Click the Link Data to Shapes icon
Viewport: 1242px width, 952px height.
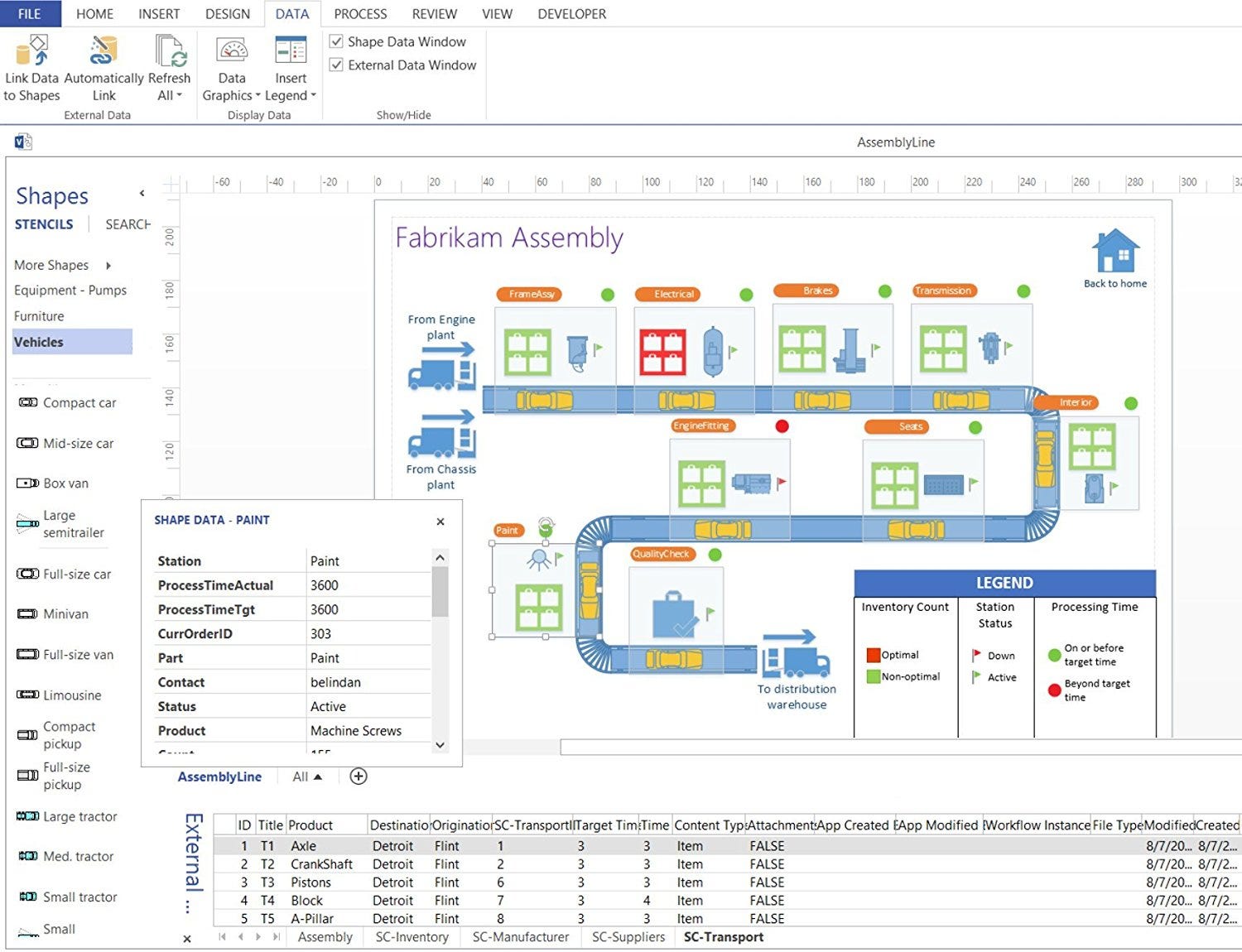pyautogui.click(x=32, y=50)
